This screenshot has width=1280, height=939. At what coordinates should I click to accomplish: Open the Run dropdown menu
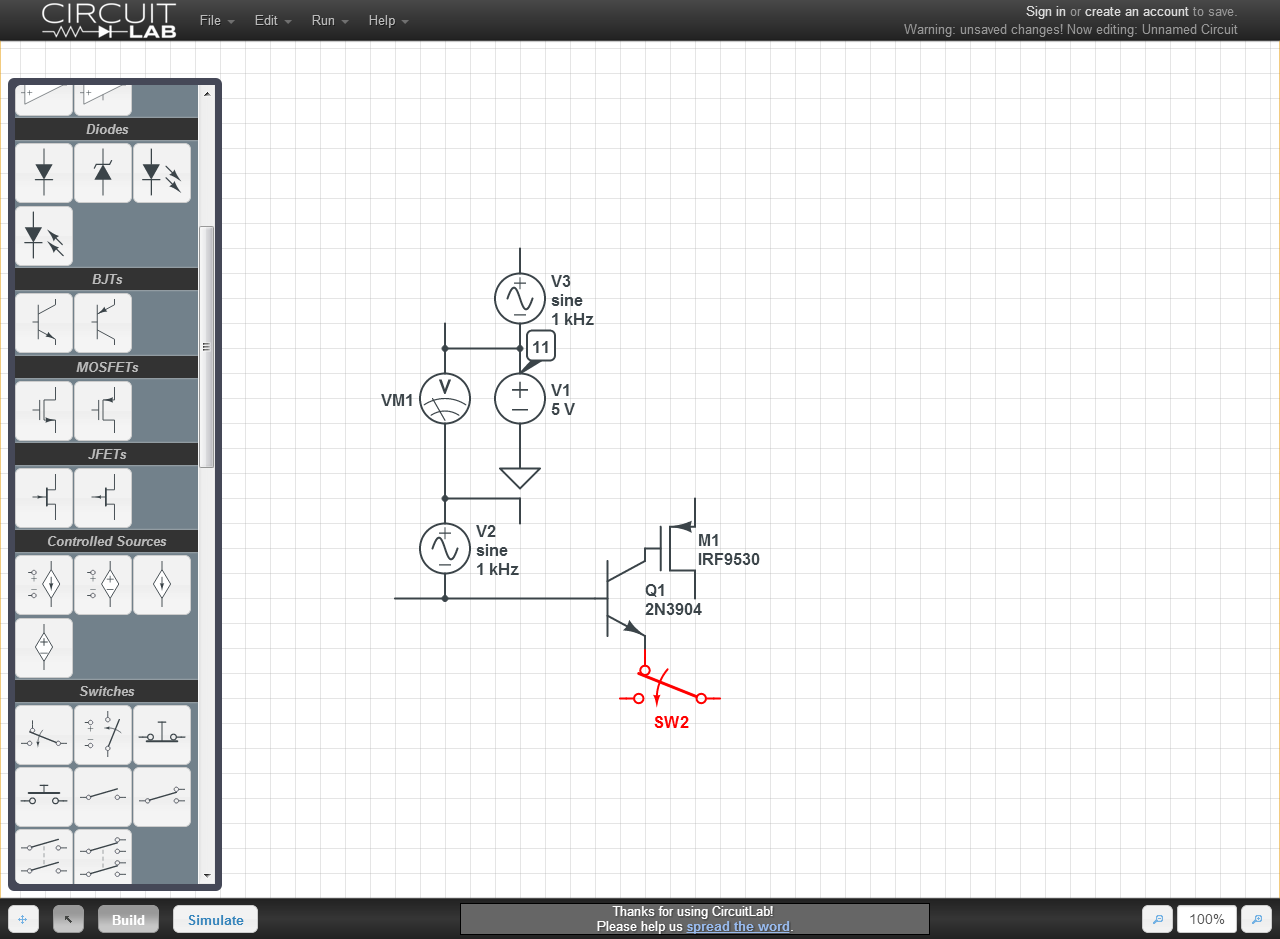point(330,20)
